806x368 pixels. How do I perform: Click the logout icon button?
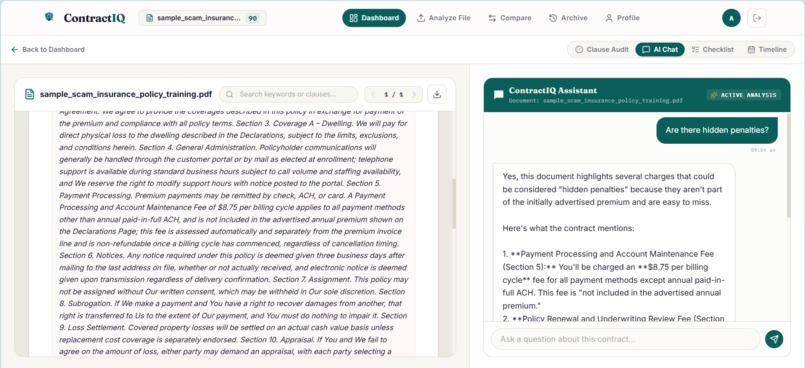(x=757, y=18)
